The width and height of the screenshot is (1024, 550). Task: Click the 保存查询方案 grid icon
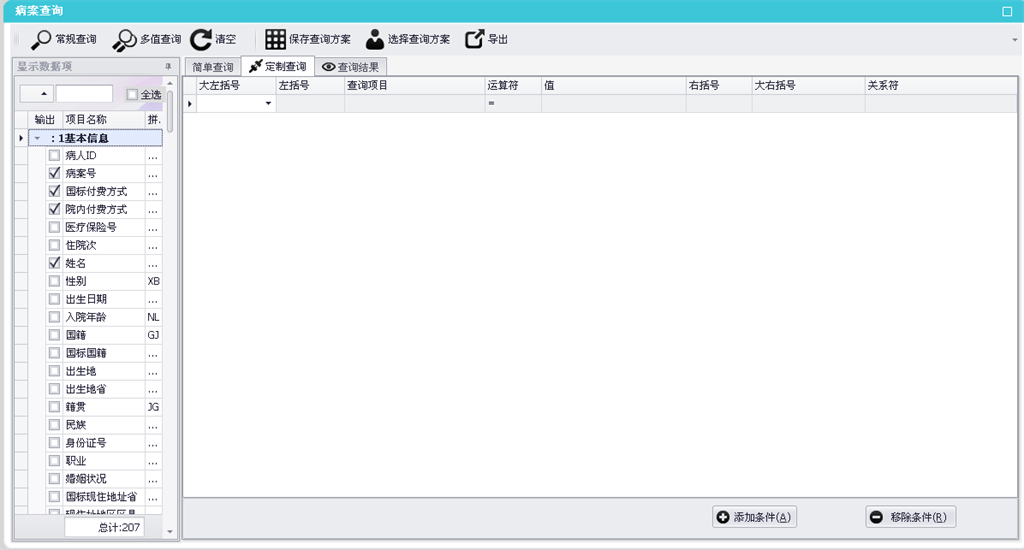(275, 39)
